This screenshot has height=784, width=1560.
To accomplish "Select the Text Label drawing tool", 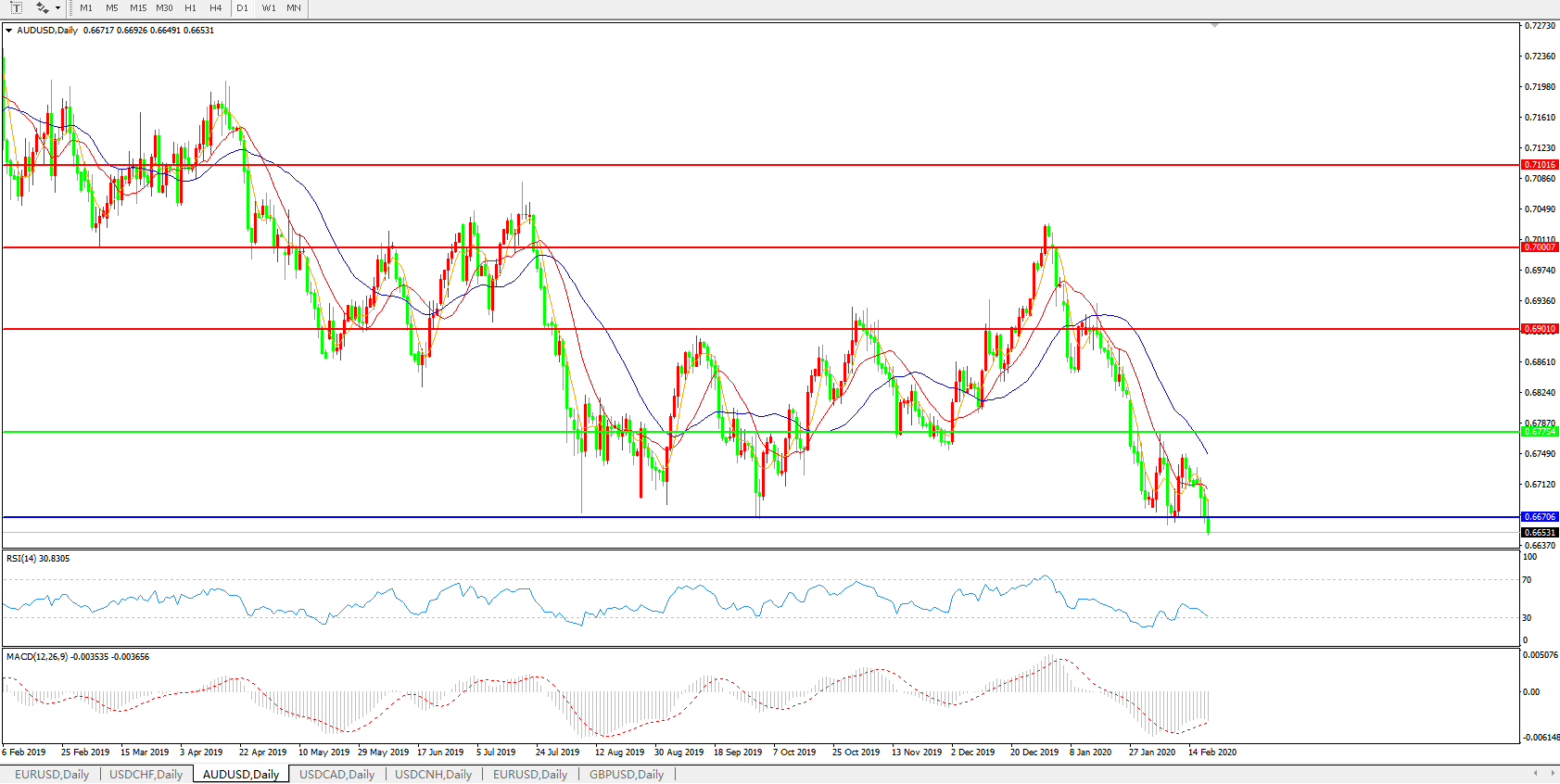I will coord(16,8).
